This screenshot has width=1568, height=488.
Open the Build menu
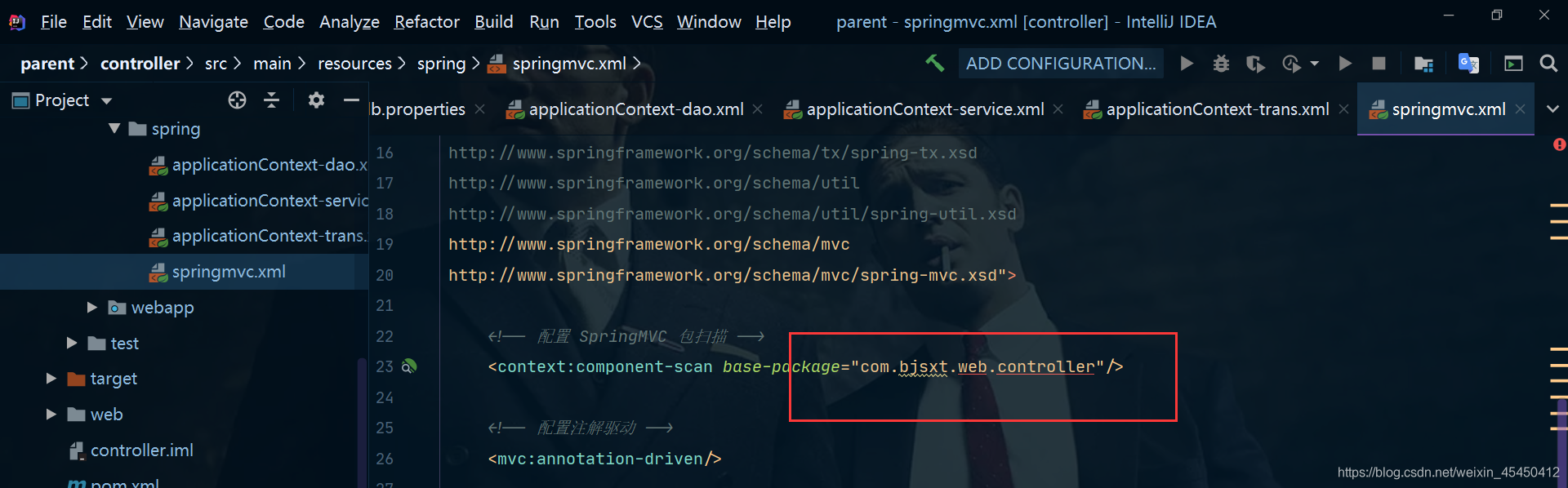[x=494, y=22]
